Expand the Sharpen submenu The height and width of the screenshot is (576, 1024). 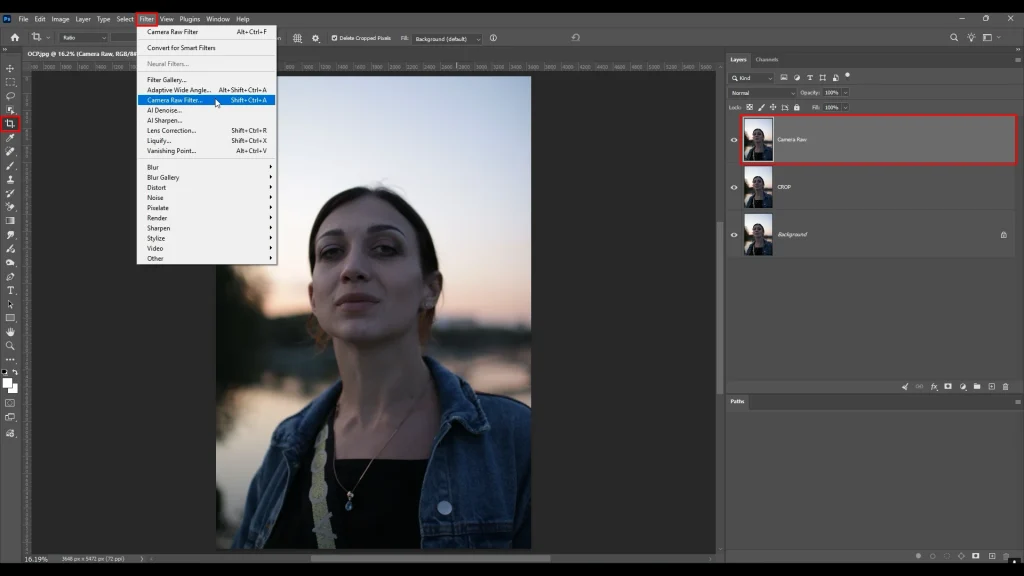pos(206,228)
